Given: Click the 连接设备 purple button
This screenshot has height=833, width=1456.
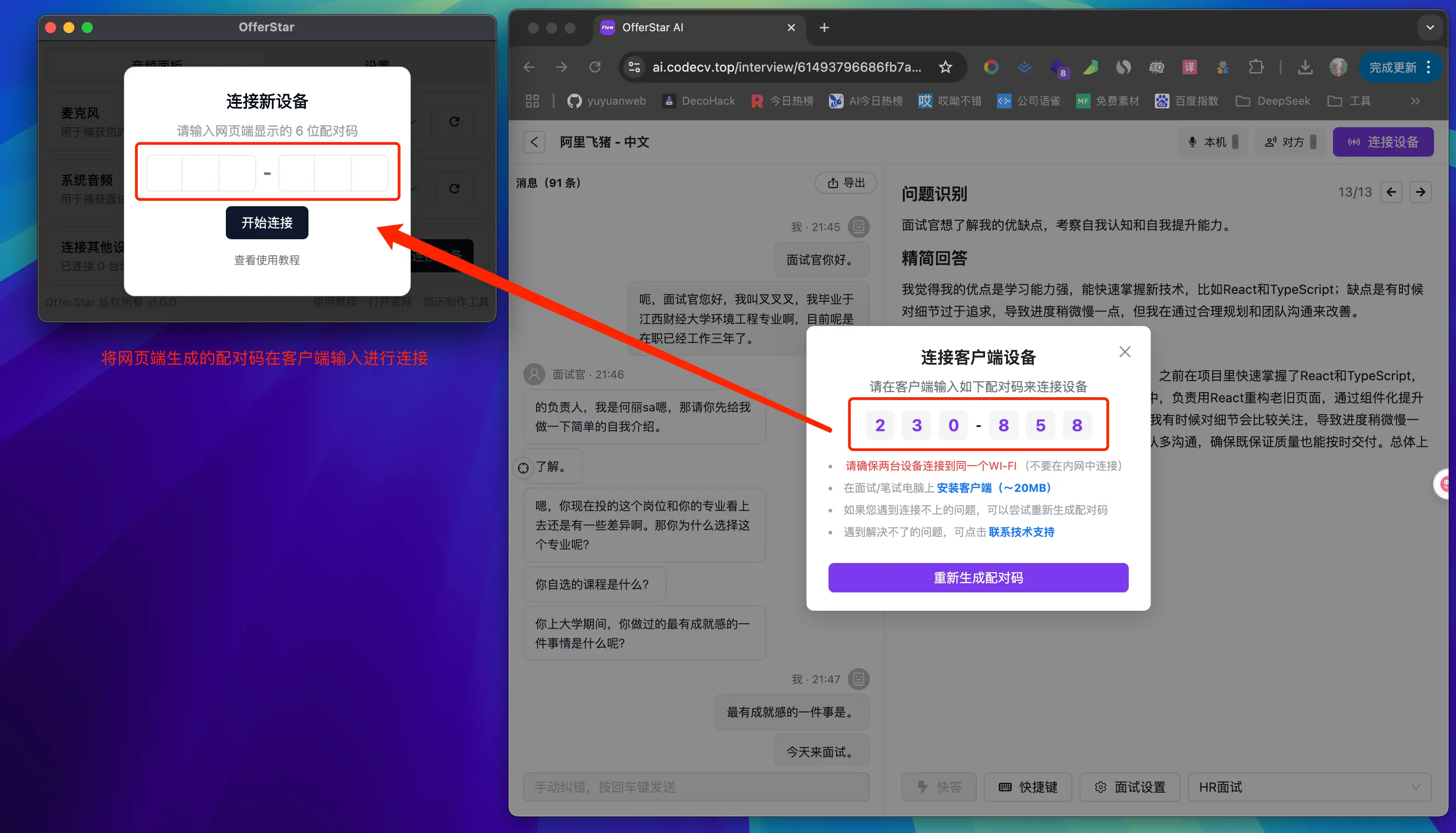Looking at the screenshot, I should (1383, 142).
